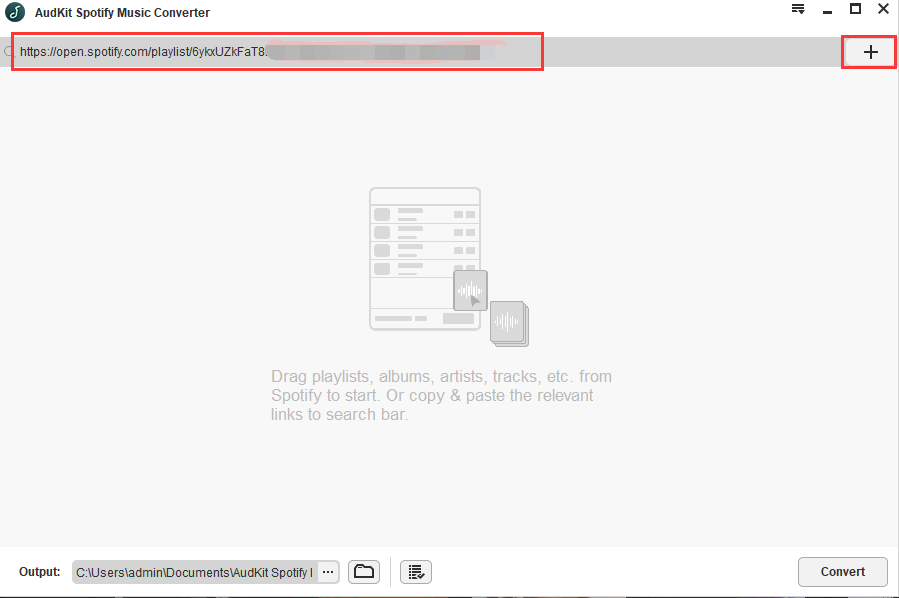The width and height of the screenshot is (899, 598).
Task: Click the stacked audio file icon in illustration
Action: click(x=510, y=323)
